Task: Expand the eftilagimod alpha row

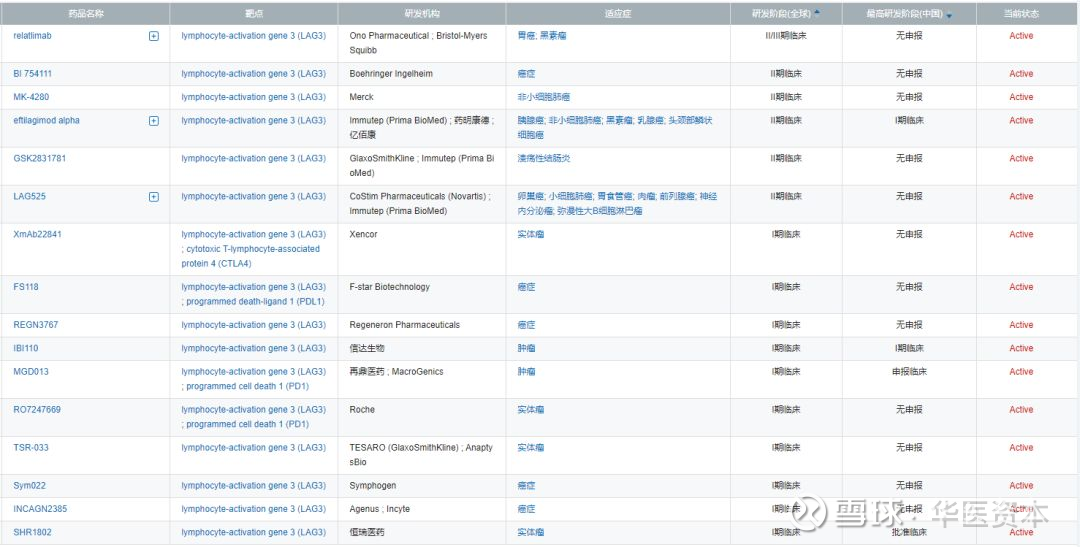Action: pos(154,121)
